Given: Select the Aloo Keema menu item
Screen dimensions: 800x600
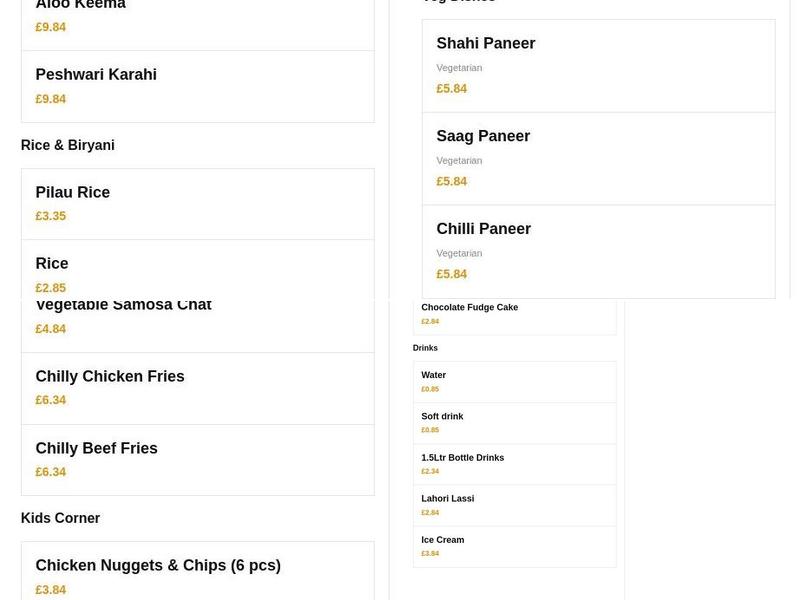Looking at the screenshot, I should (80, 6).
